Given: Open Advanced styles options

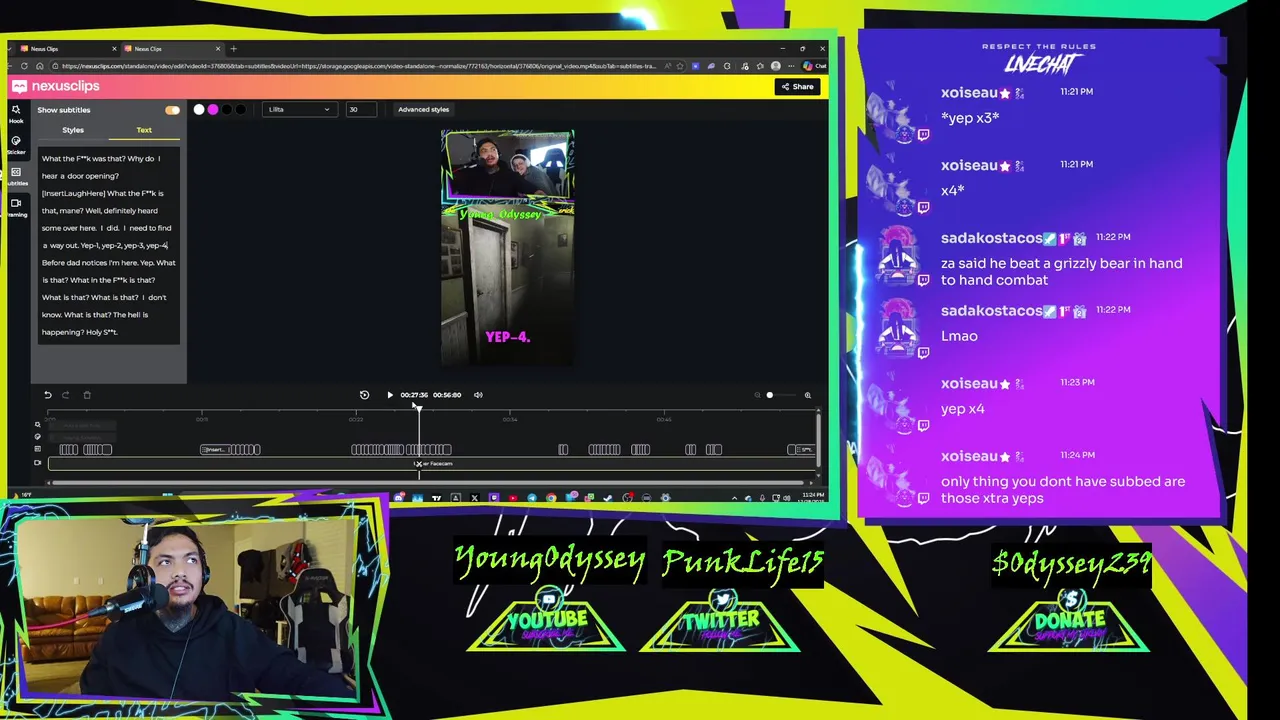Looking at the screenshot, I should (x=423, y=109).
